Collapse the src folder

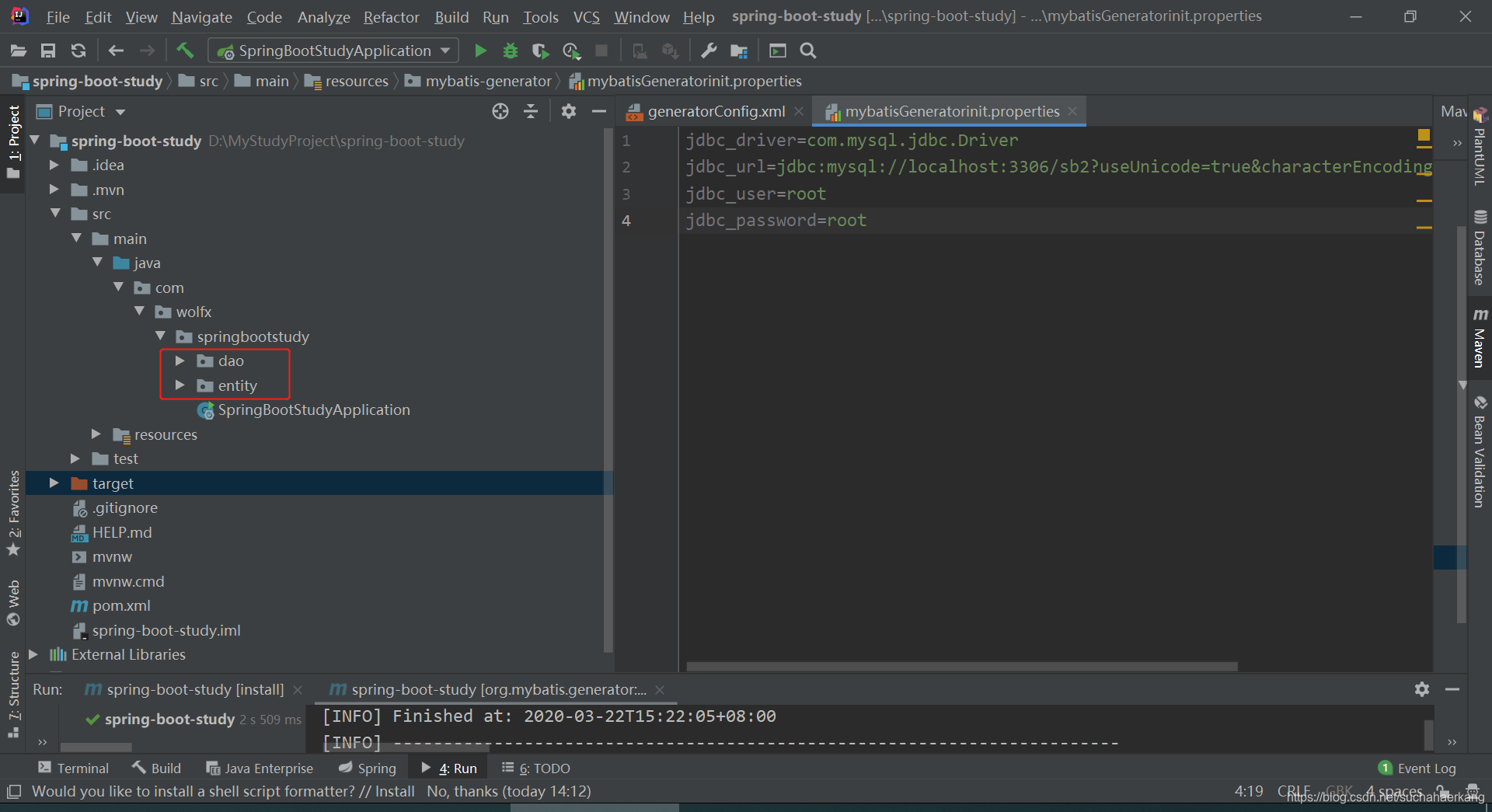(x=55, y=214)
